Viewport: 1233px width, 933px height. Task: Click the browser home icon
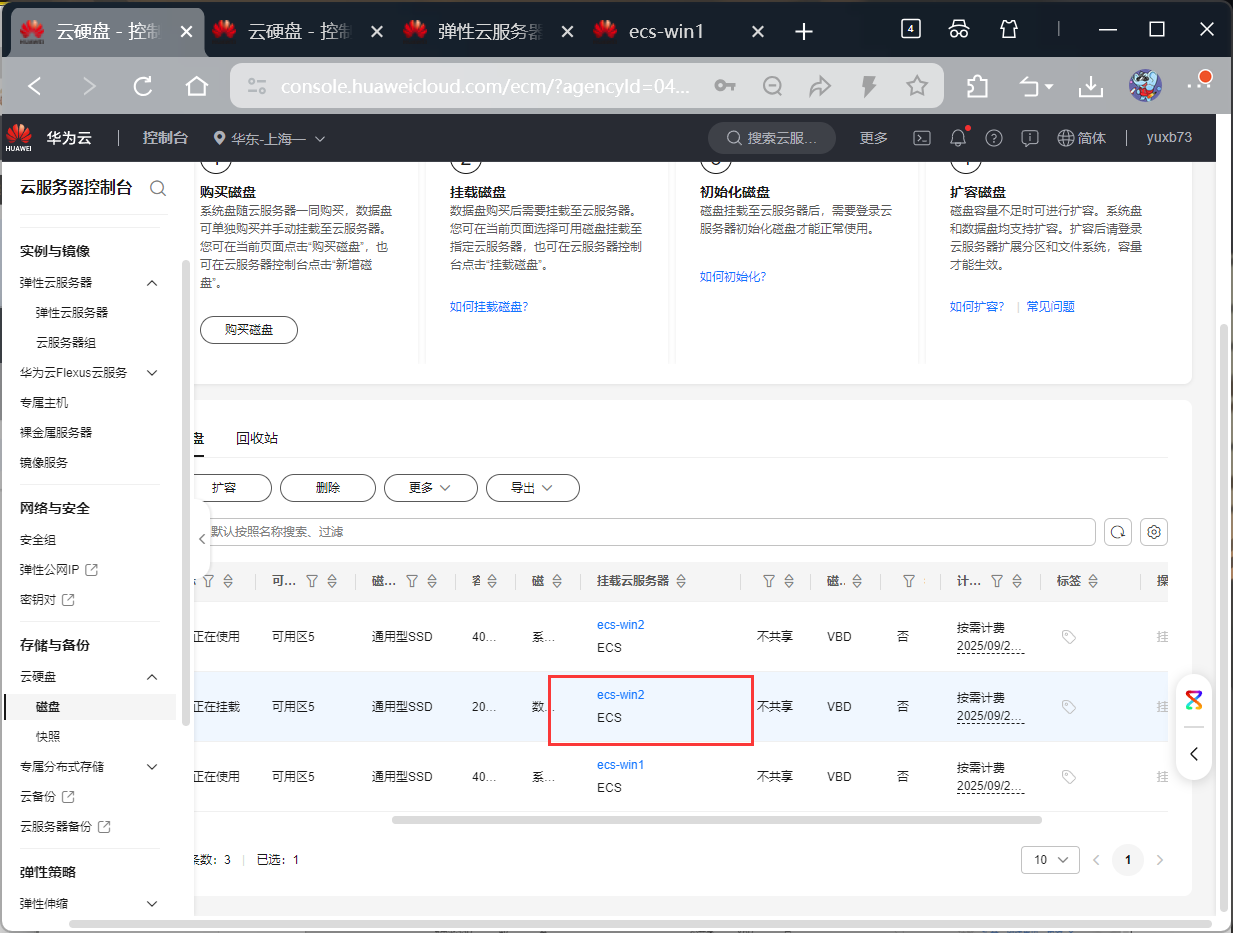[197, 86]
